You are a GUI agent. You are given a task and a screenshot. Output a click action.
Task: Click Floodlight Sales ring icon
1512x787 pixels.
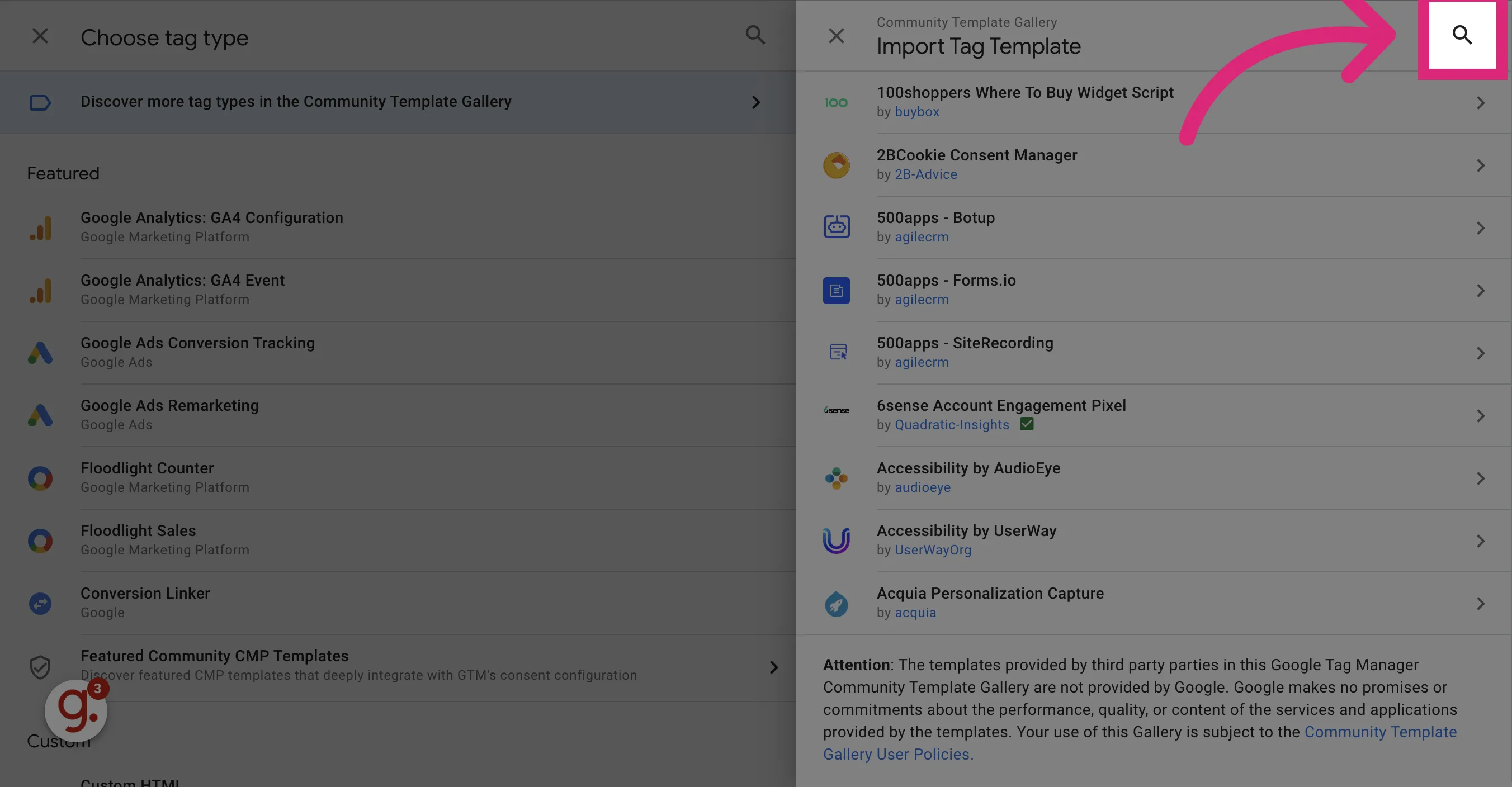(x=40, y=541)
